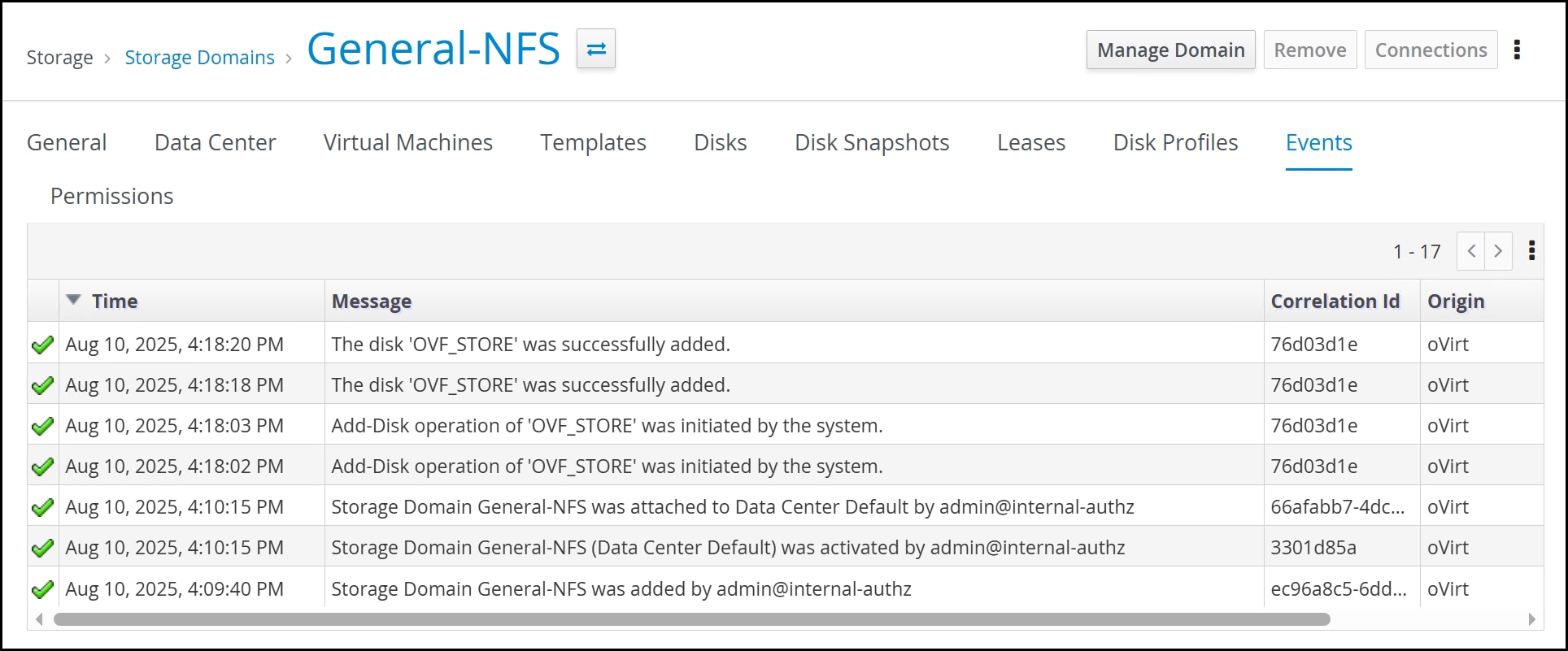This screenshot has height=651, width=1568.
Task: Click the green checkmark of the 4:18:03 PM event
Action: (42, 427)
